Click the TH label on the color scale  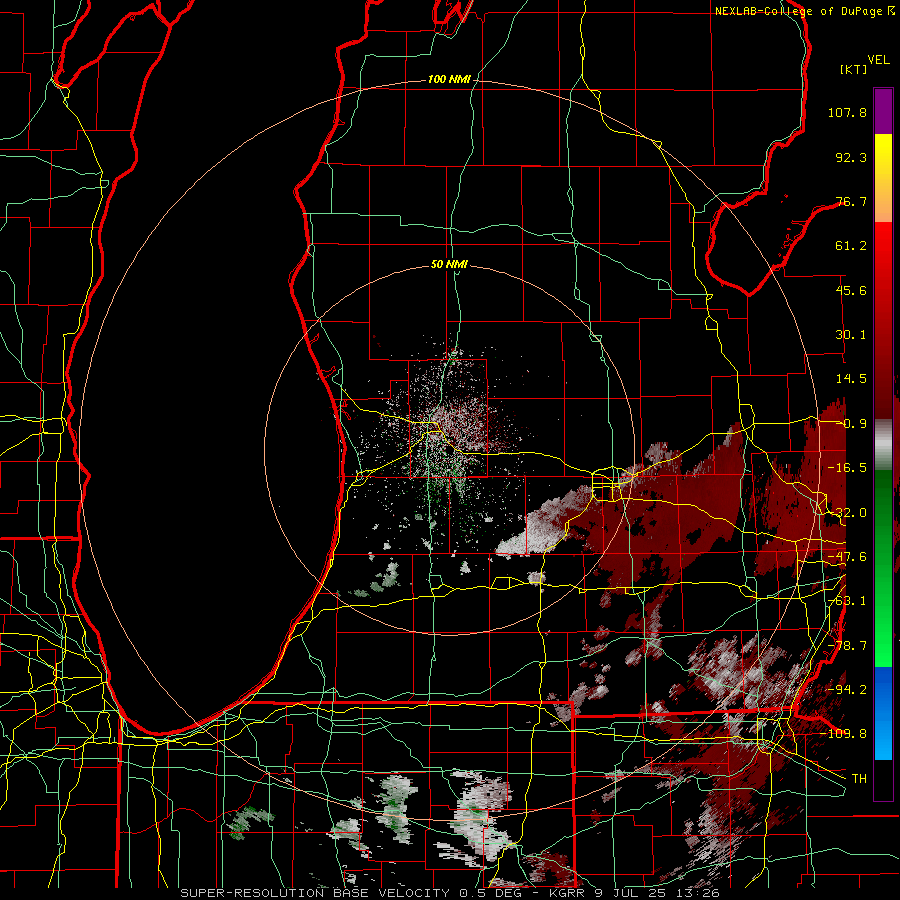tap(859, 779)
